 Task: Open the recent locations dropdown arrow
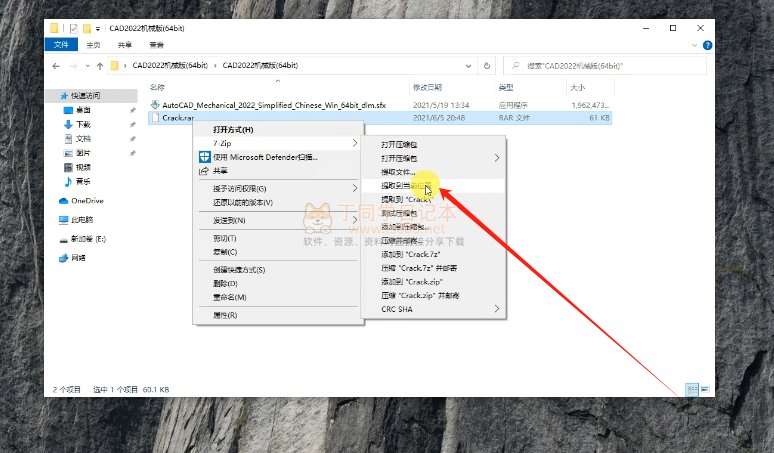click(87, 66)
